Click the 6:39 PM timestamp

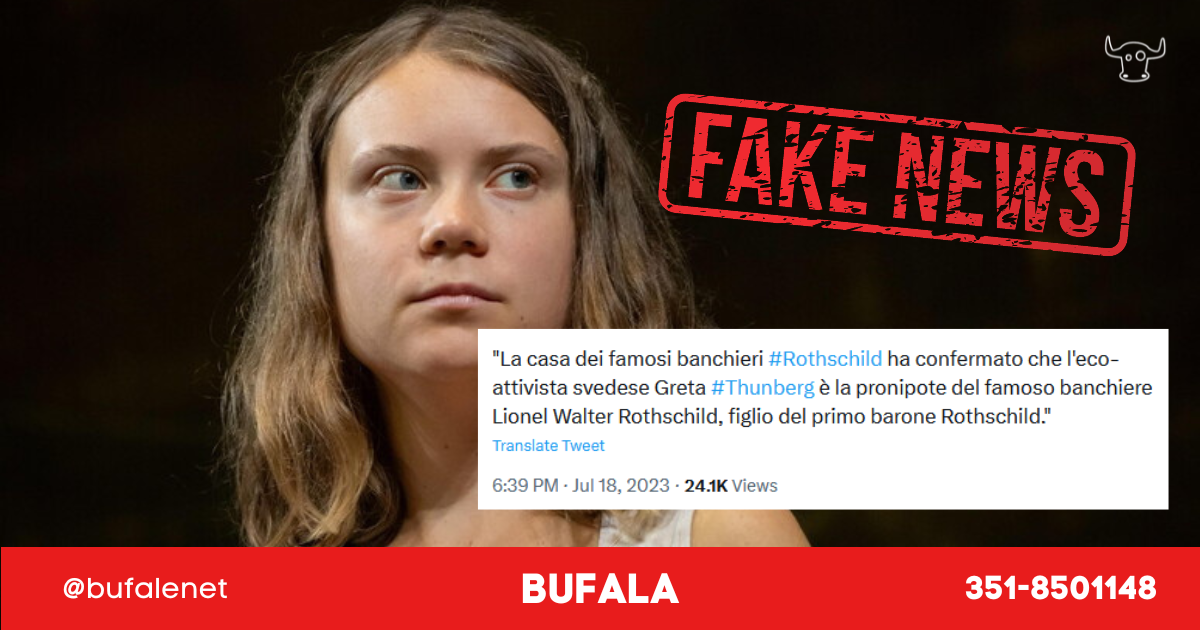(x=525, y=486)
